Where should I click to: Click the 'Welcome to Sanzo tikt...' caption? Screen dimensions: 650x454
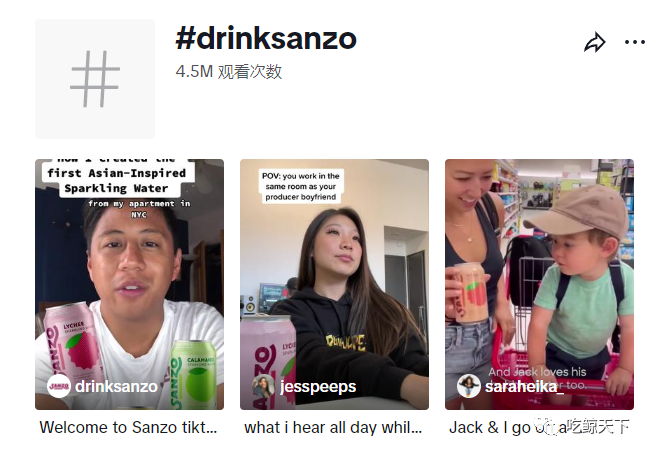(x=129, y=427)
